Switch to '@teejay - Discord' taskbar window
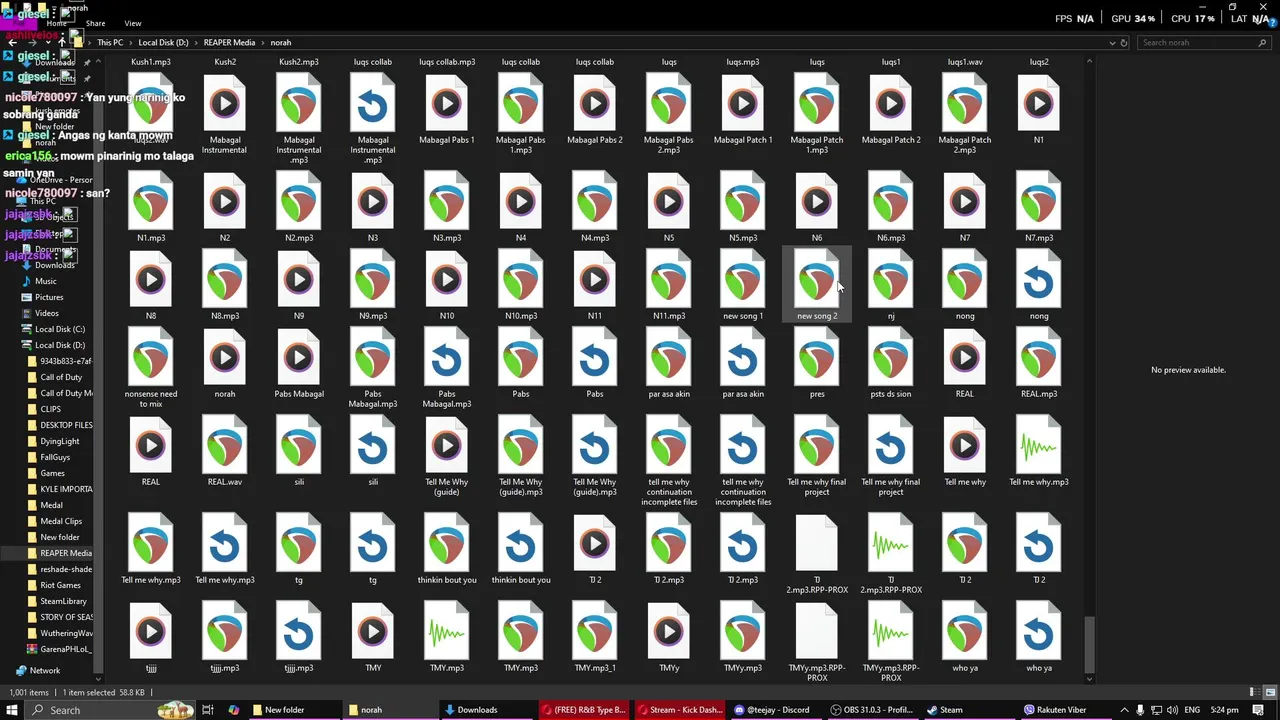The image size is (1280, 720). [777, 710]
